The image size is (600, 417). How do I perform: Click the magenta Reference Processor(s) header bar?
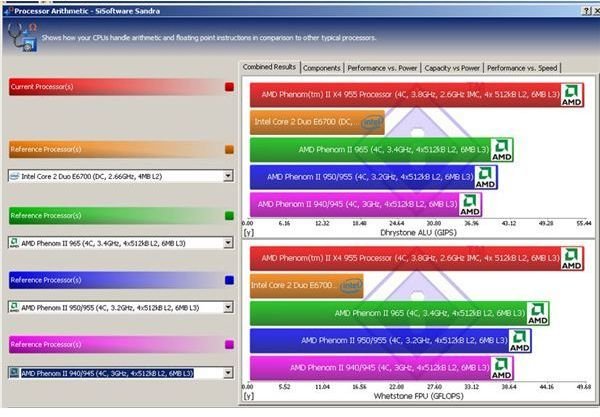coord(116,345)
